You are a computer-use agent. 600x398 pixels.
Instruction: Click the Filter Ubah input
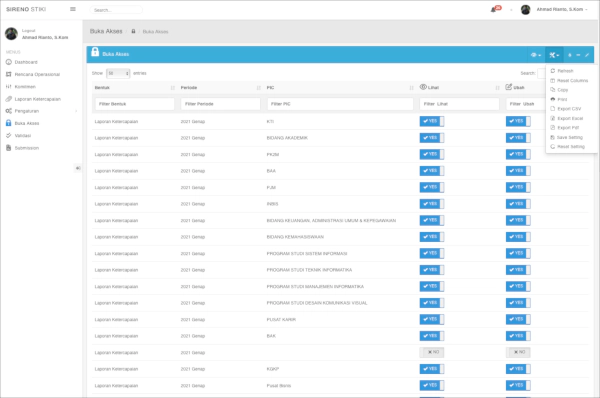[x=527, y=104]
